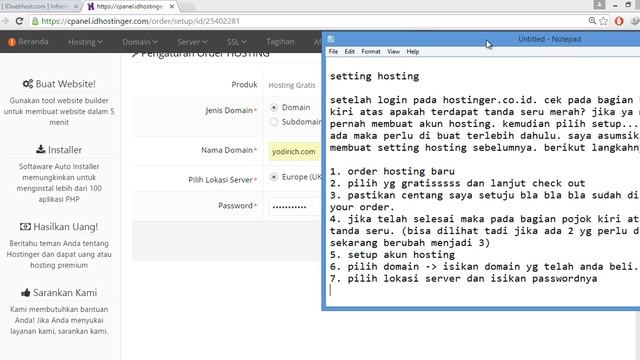The height and width of the screenshot is (360, 640).
Task: Open Notepad View menu
Action: pos(393,51)
